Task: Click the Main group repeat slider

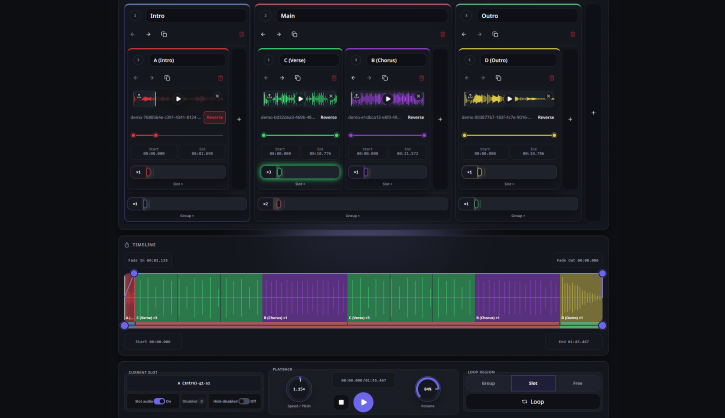Action: coord(352,204)
